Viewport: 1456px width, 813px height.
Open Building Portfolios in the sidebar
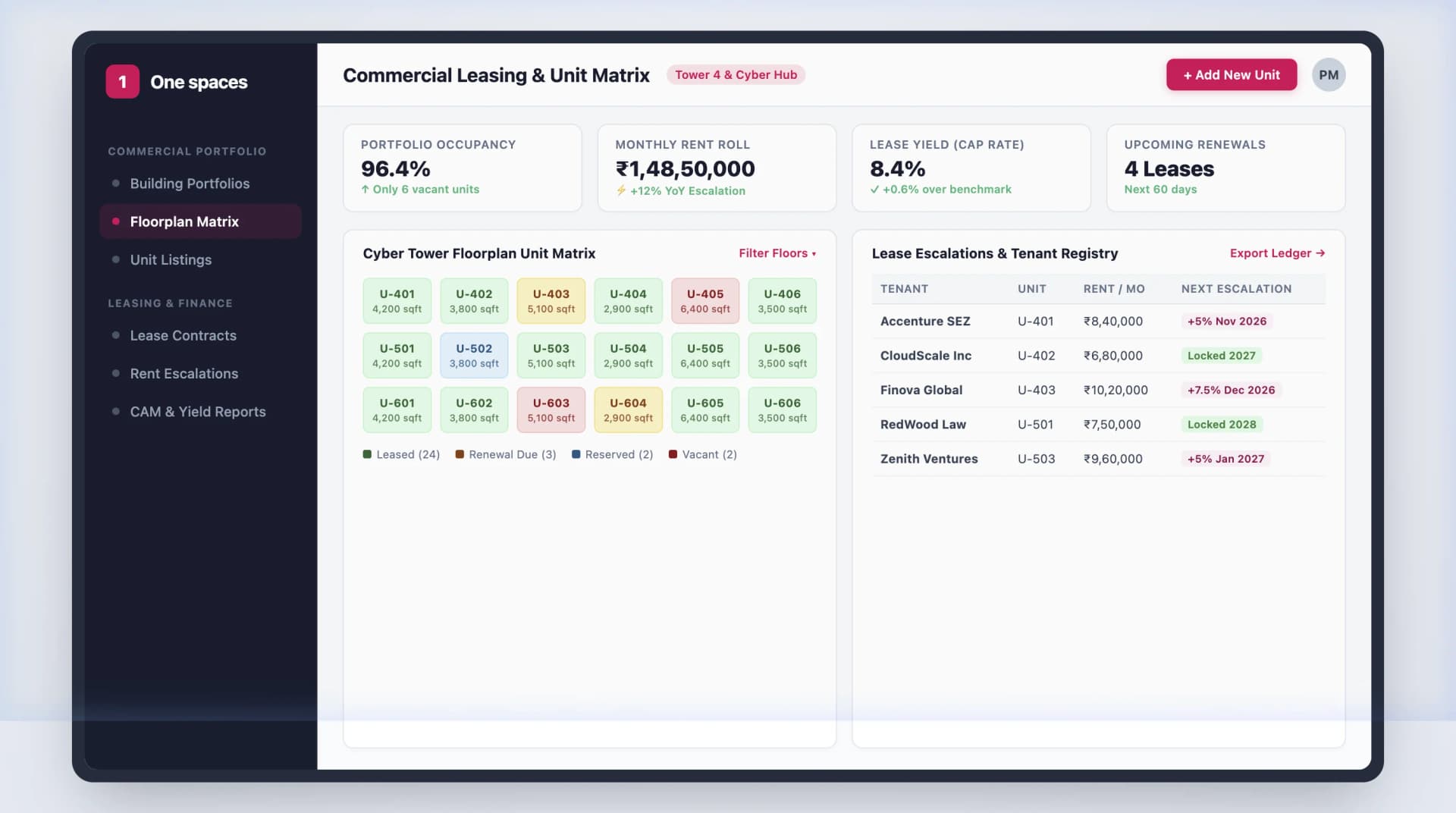[x=200, y=184]
